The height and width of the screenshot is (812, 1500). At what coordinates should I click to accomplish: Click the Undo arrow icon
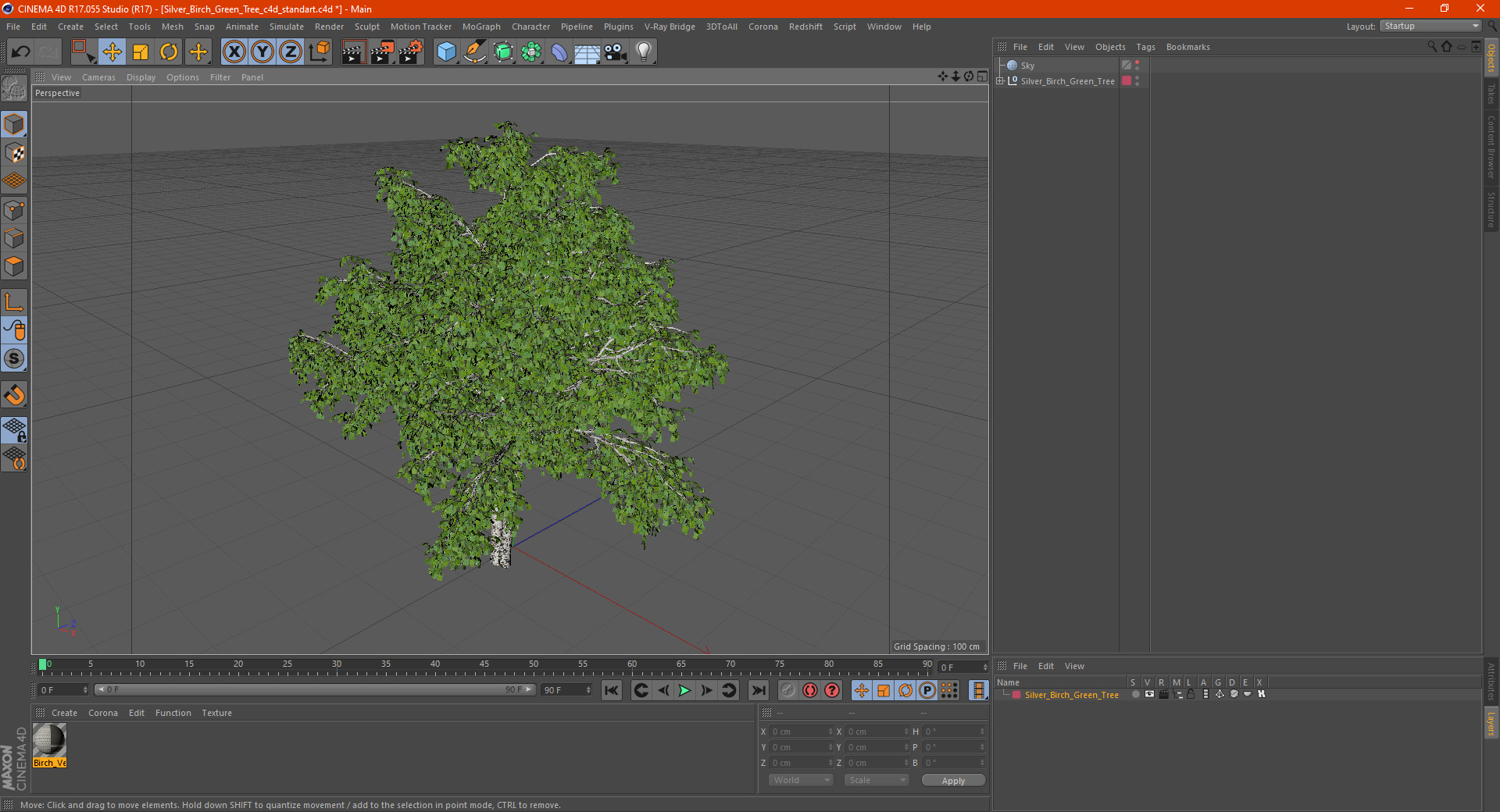pyautogui.click(x=20, y=52)
